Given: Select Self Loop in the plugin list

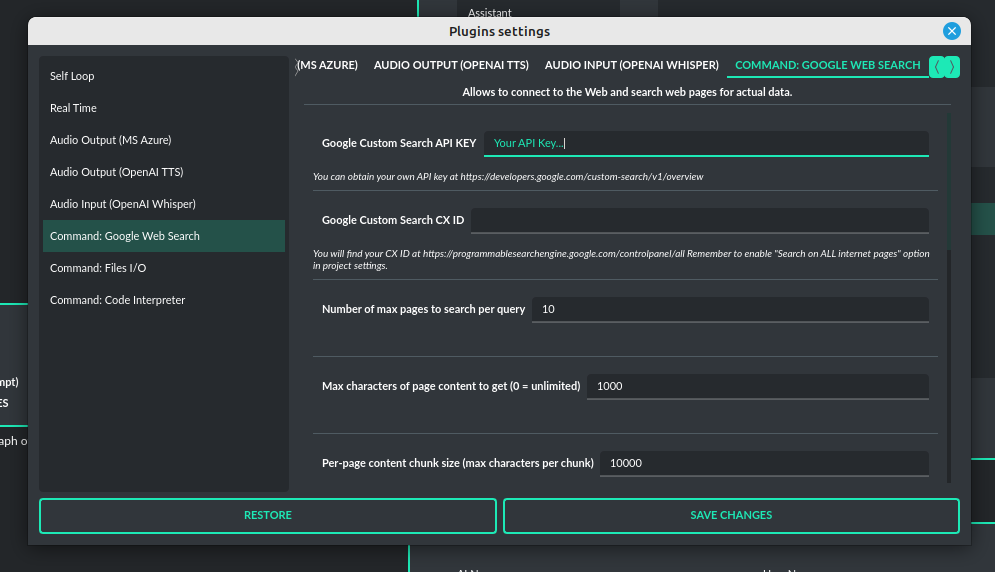Looking at the screenshot, I should pos(164,76).
